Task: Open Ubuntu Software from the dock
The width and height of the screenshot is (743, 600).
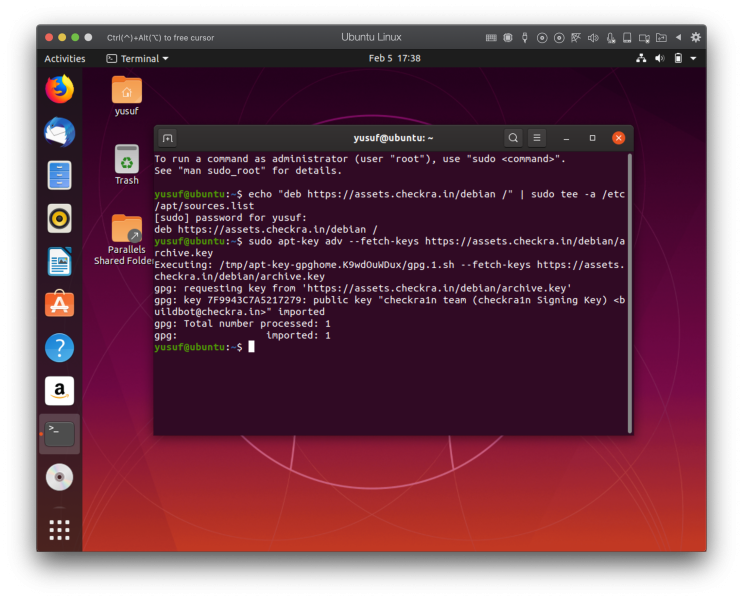Action: pos(59,303)
